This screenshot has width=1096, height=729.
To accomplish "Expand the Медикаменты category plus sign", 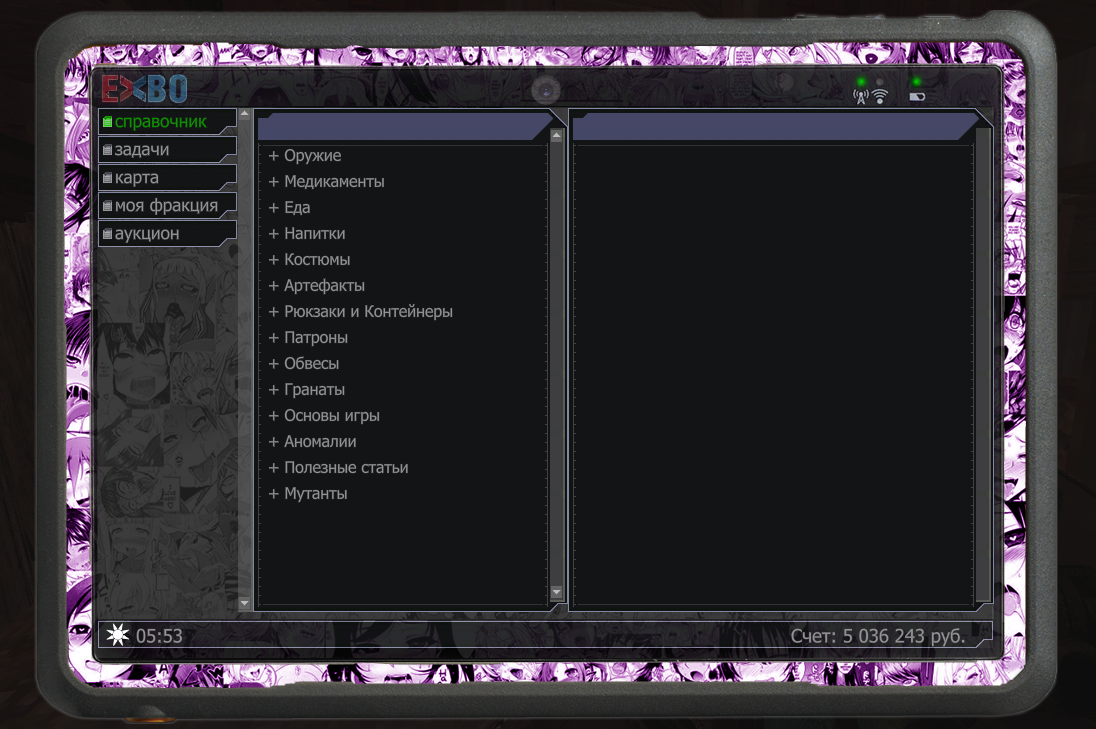I will click(x=273, y=182).
